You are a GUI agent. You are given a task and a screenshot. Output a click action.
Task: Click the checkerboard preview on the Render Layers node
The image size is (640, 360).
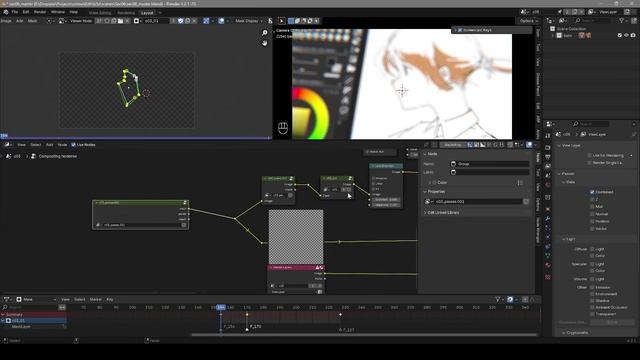click(x=296, y=237)
